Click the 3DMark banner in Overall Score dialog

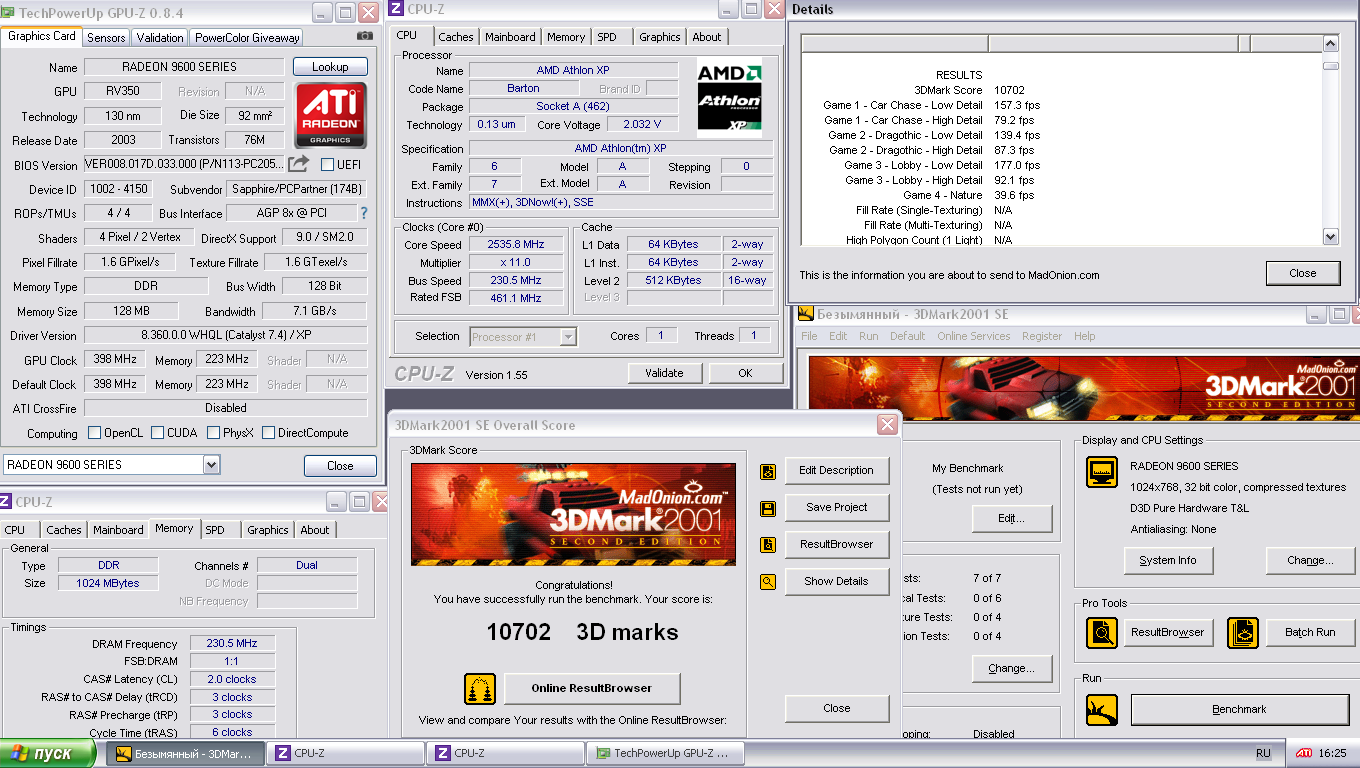[573, 514]
